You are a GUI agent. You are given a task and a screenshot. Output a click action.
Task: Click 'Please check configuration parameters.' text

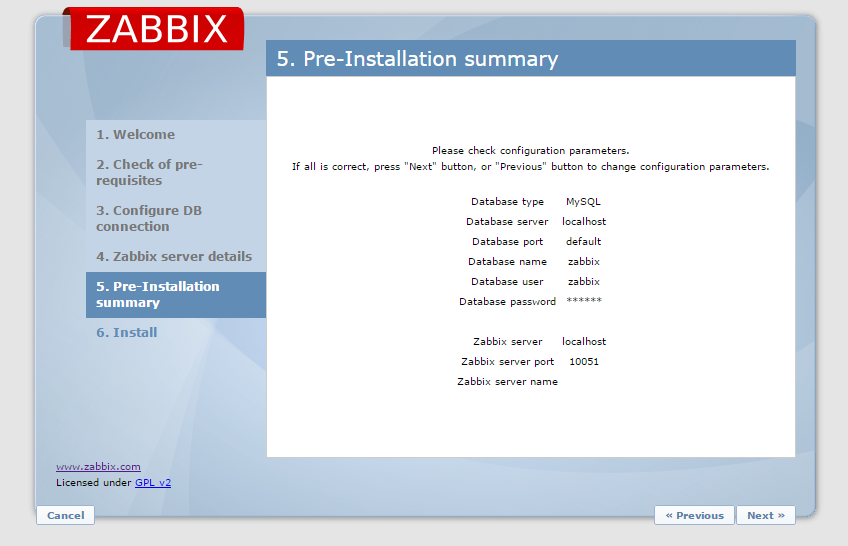click(x=531, y=150)
